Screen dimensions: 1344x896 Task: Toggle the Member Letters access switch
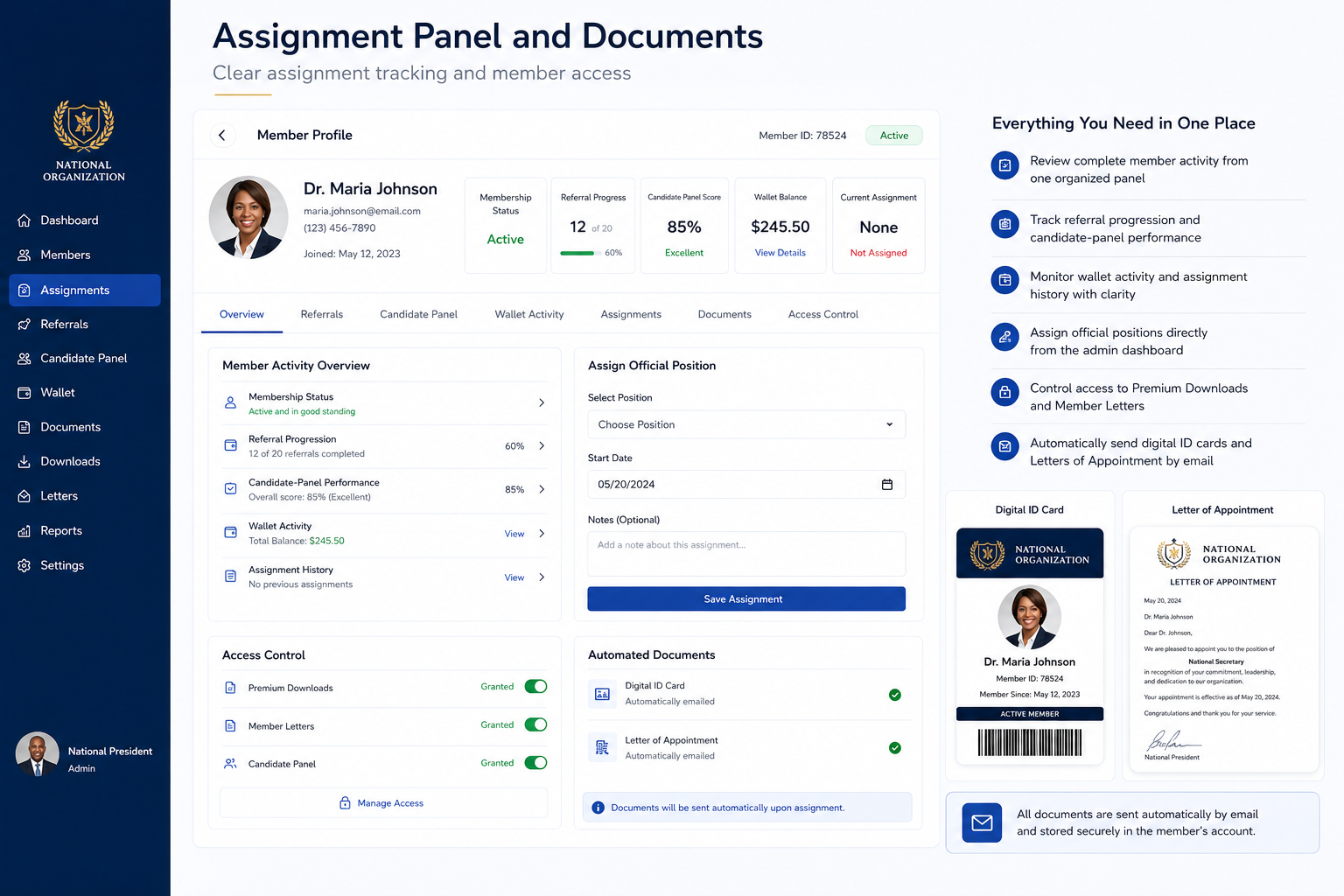coord(535,724)
